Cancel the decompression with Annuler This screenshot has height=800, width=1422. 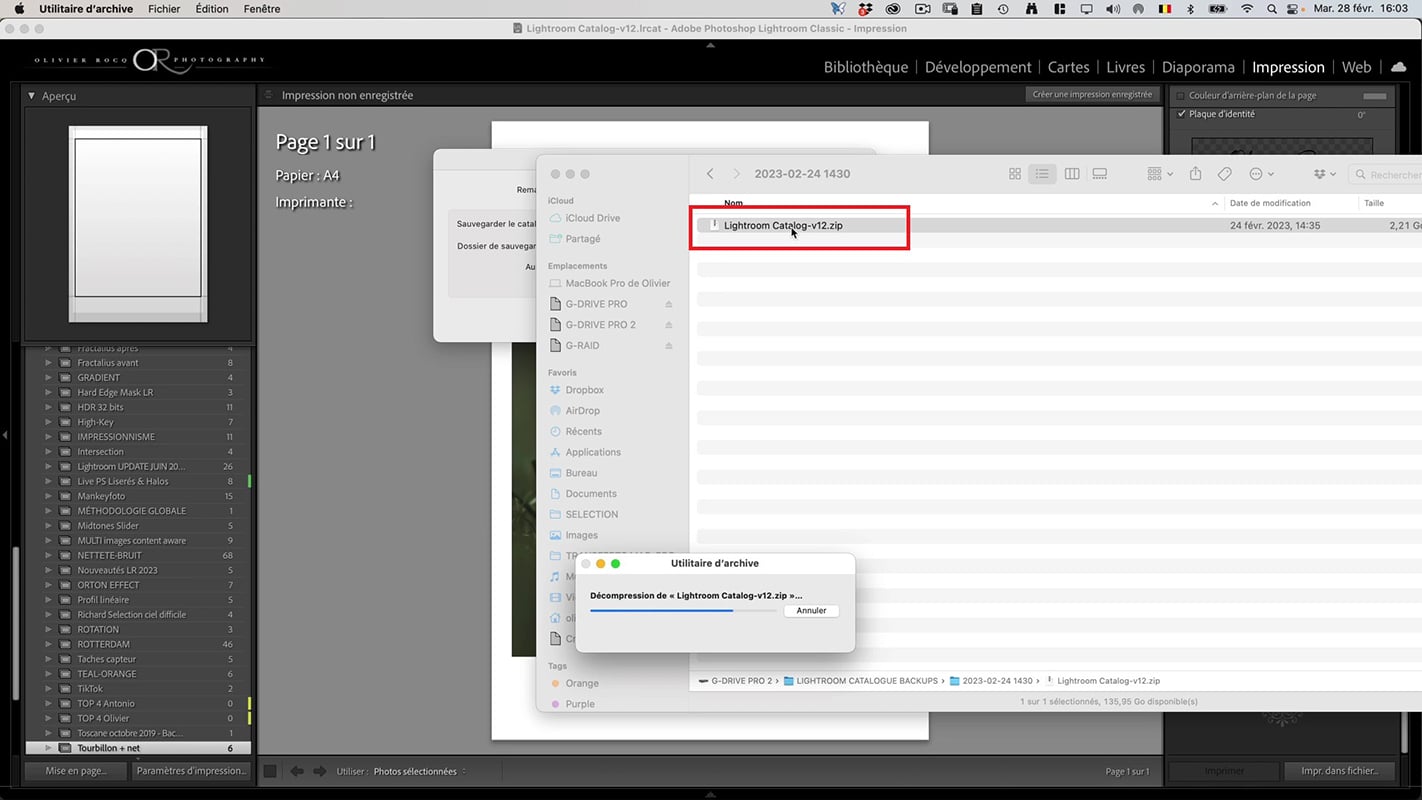(811, 611)
